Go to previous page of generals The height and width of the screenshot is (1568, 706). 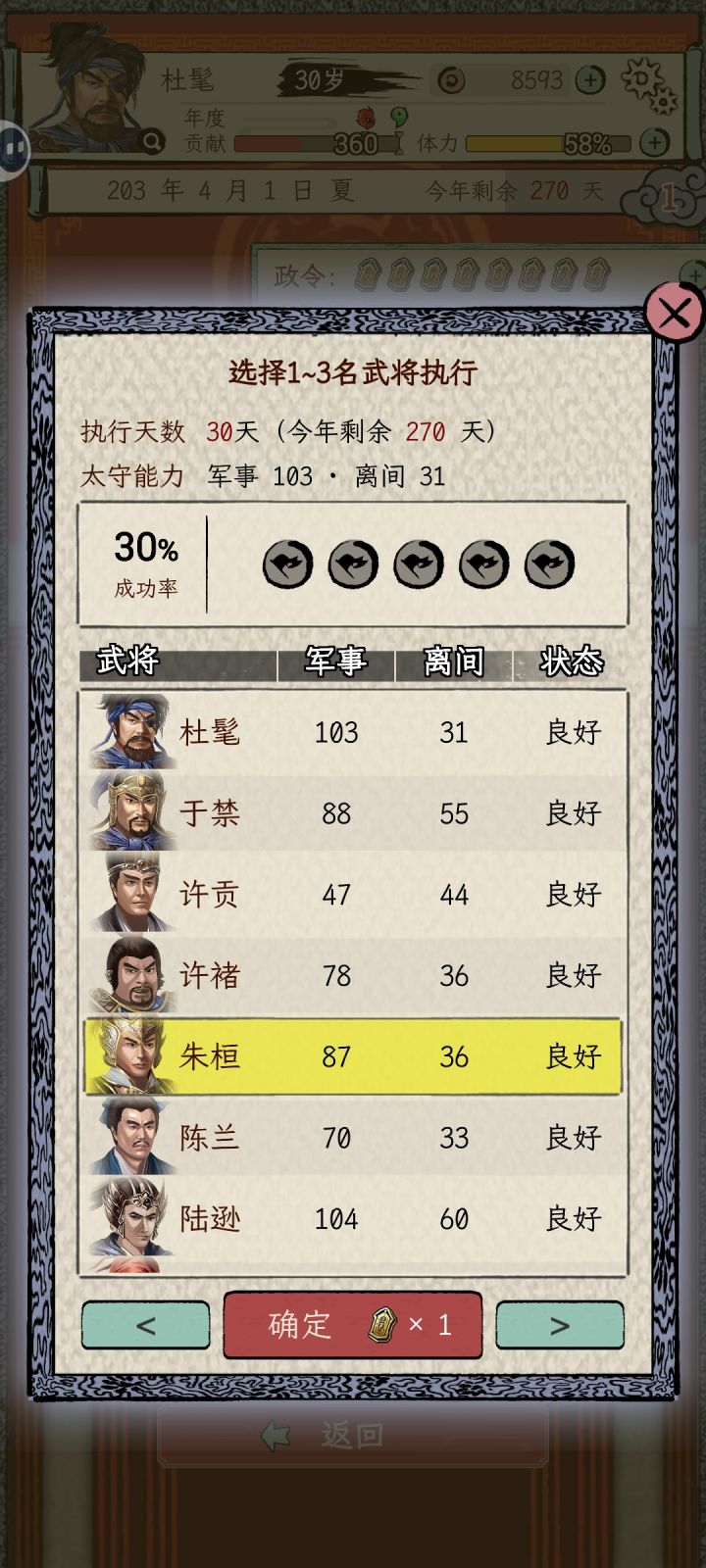145,1325
